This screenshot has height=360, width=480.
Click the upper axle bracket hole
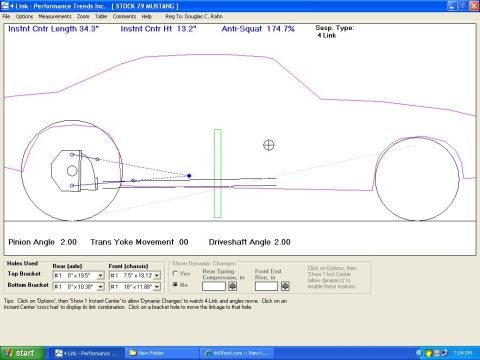click(x=72, y=155)
